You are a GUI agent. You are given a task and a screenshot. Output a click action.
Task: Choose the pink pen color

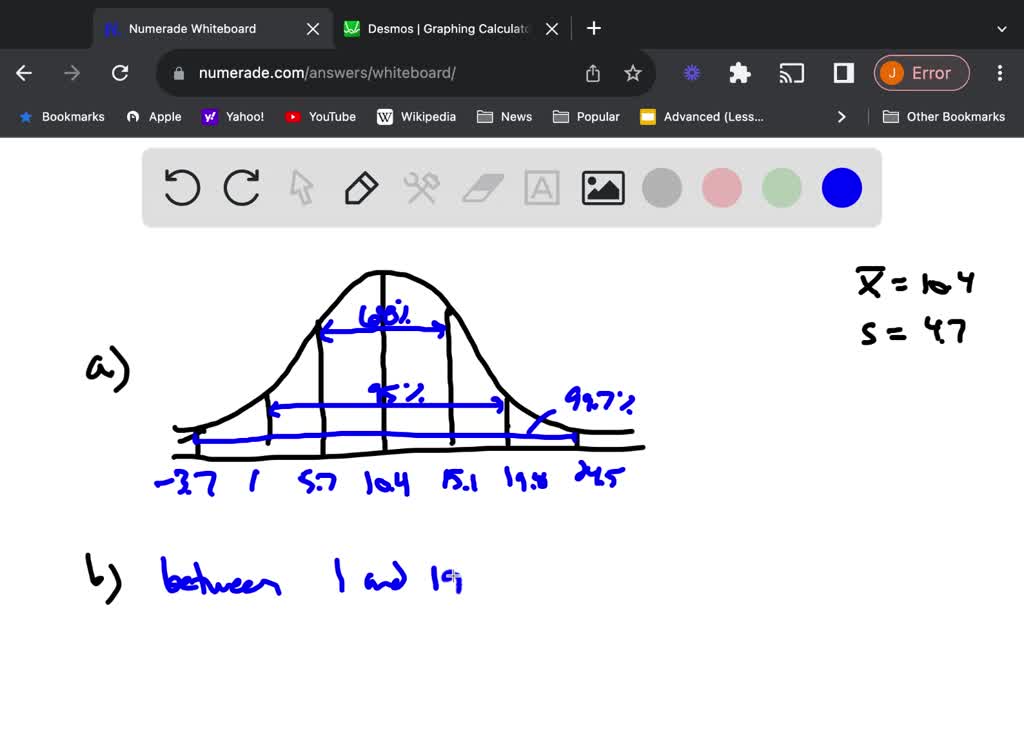coord(722,188)
